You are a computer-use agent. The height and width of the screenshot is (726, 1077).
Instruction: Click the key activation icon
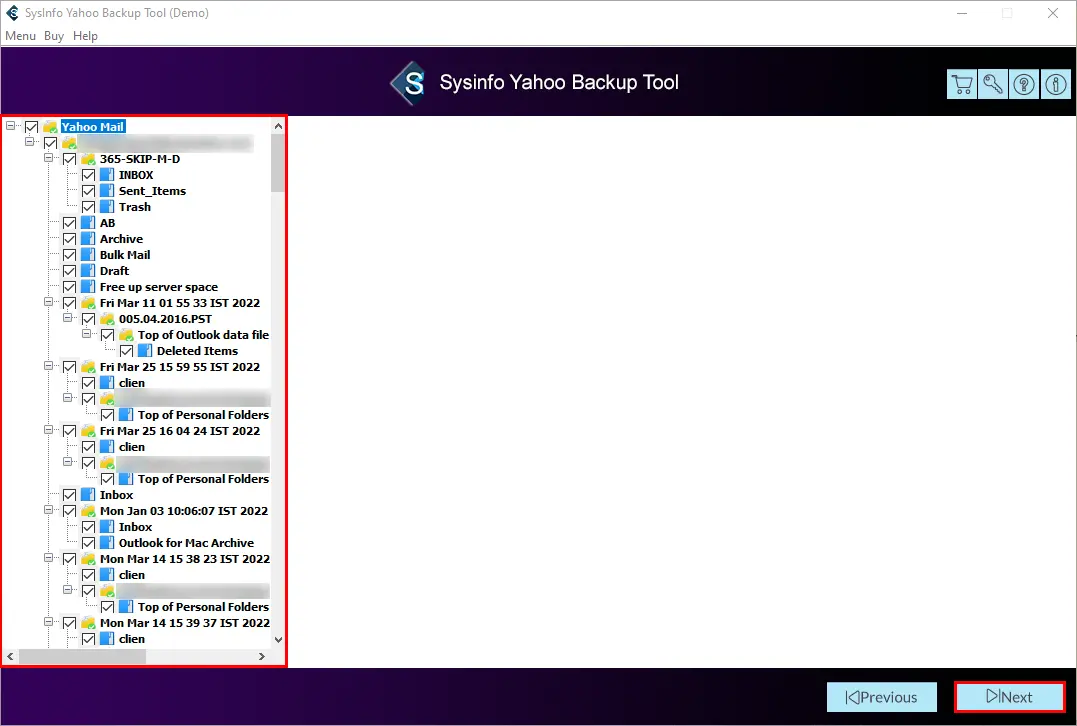[x=993, y=84]
